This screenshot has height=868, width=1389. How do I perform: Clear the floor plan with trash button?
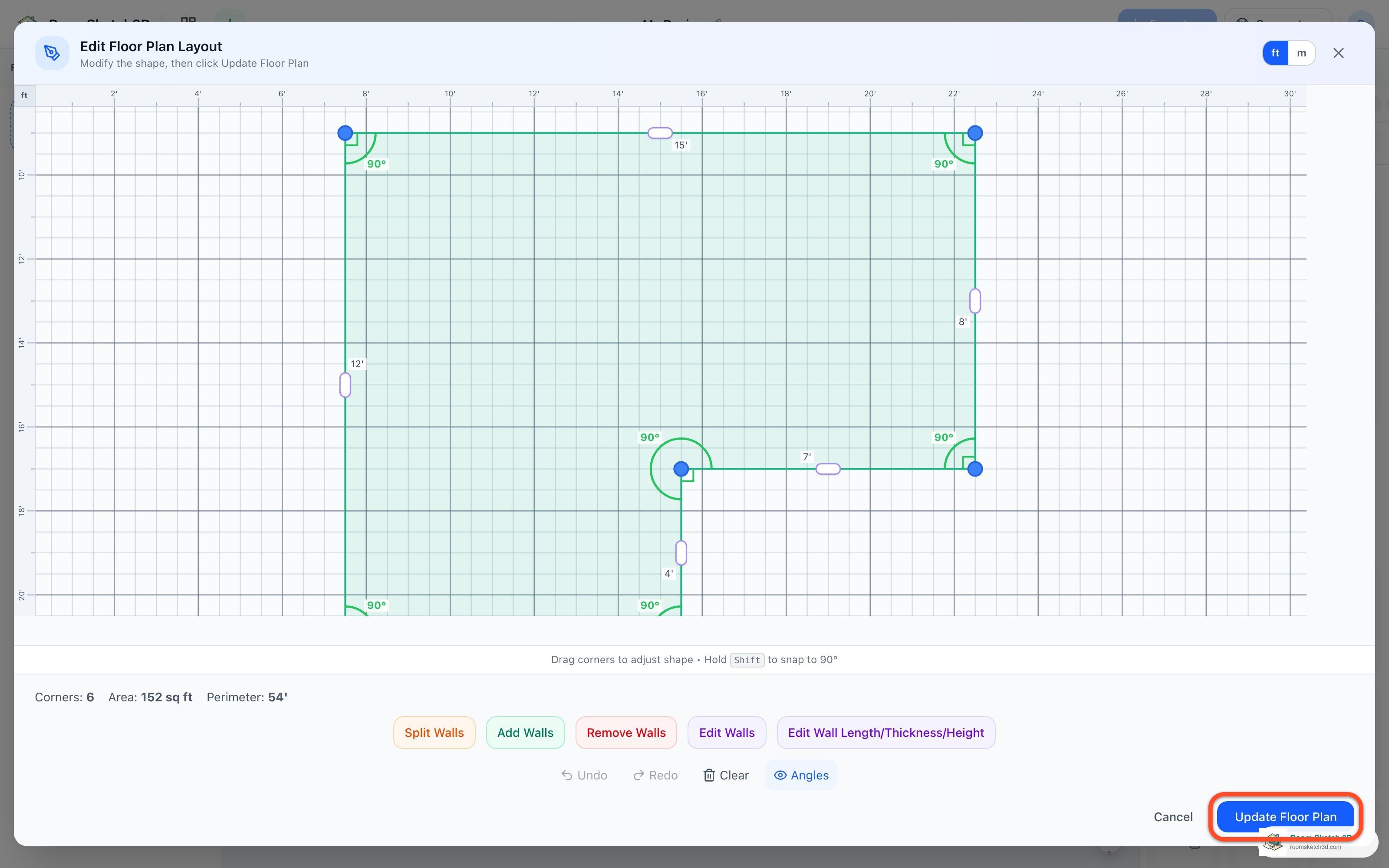tap(726, 776)
